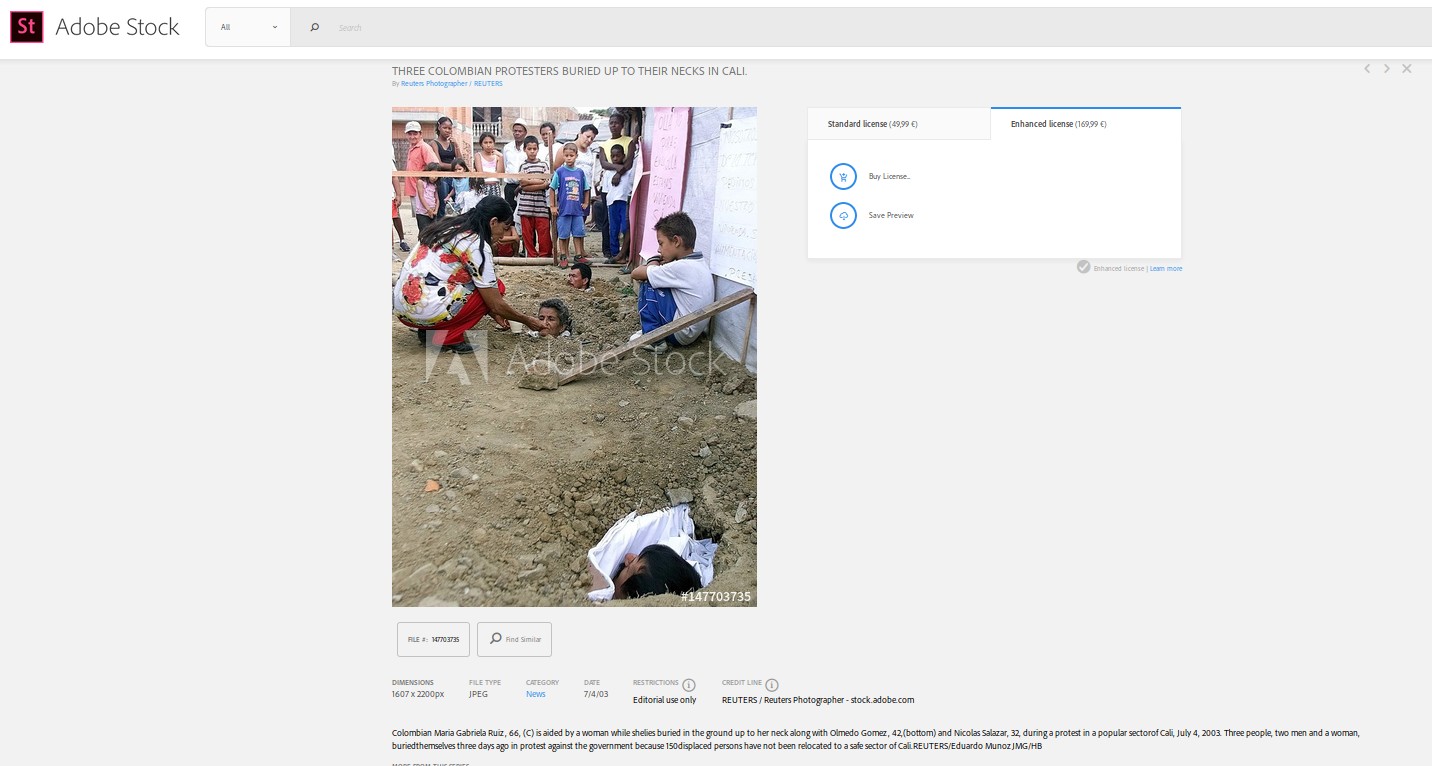Open the Adobe Stock home text link
This screenshot has height=766, width=1432.
(x=117, y=27)
